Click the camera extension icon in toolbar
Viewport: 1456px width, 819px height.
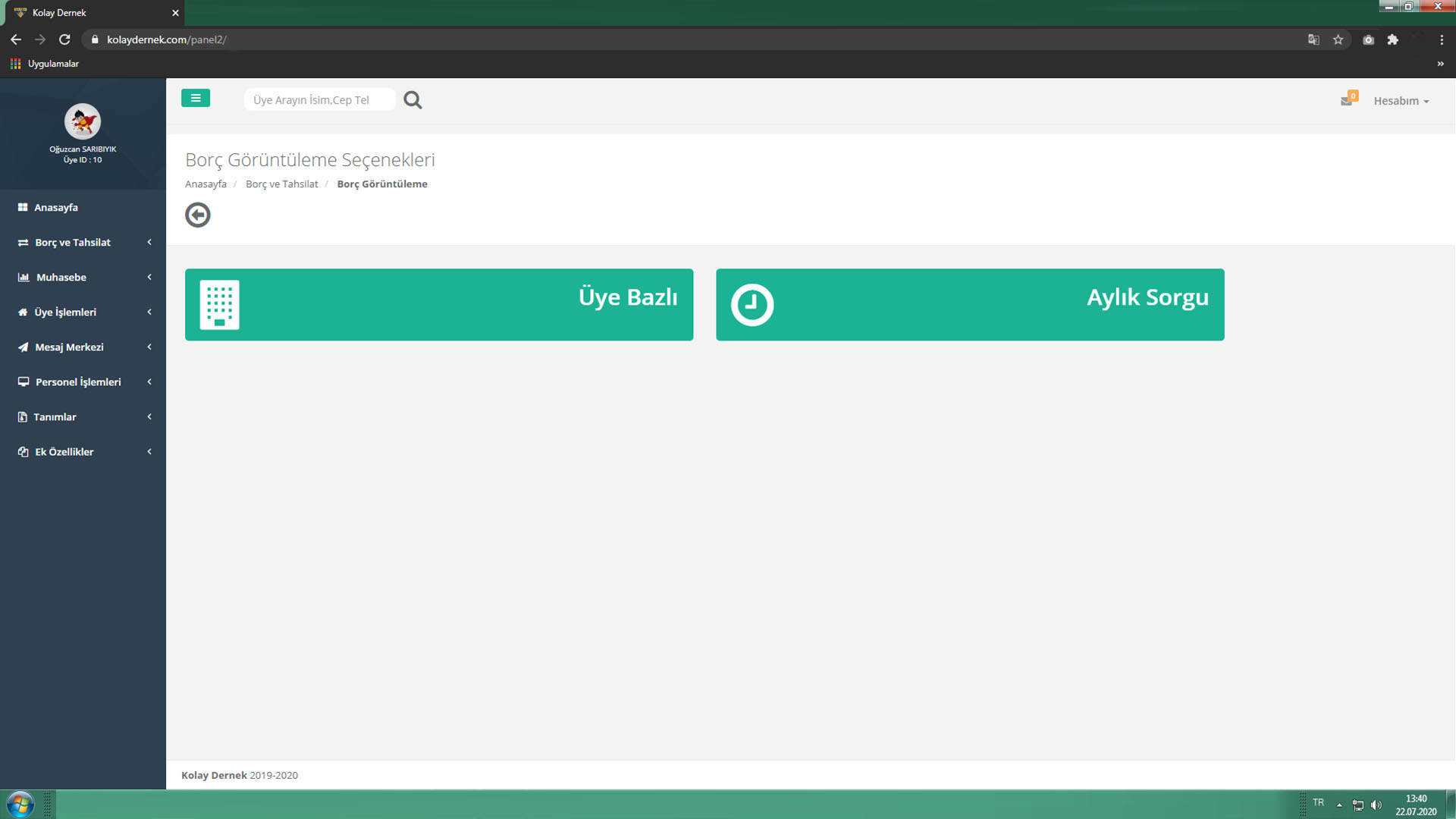pyautogui.click(x=1368, y=39)
